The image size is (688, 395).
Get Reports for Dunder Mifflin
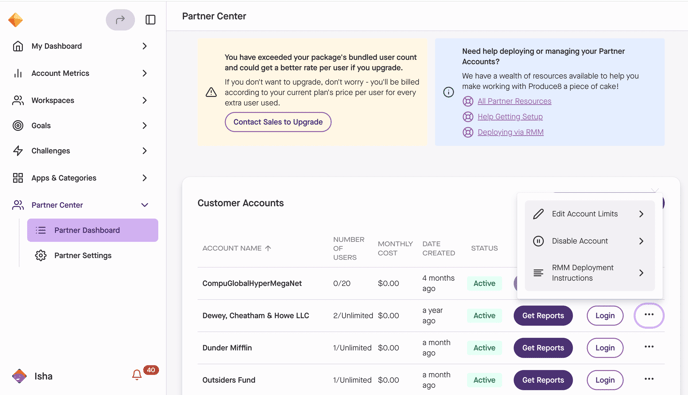click(x=543, y=348)
